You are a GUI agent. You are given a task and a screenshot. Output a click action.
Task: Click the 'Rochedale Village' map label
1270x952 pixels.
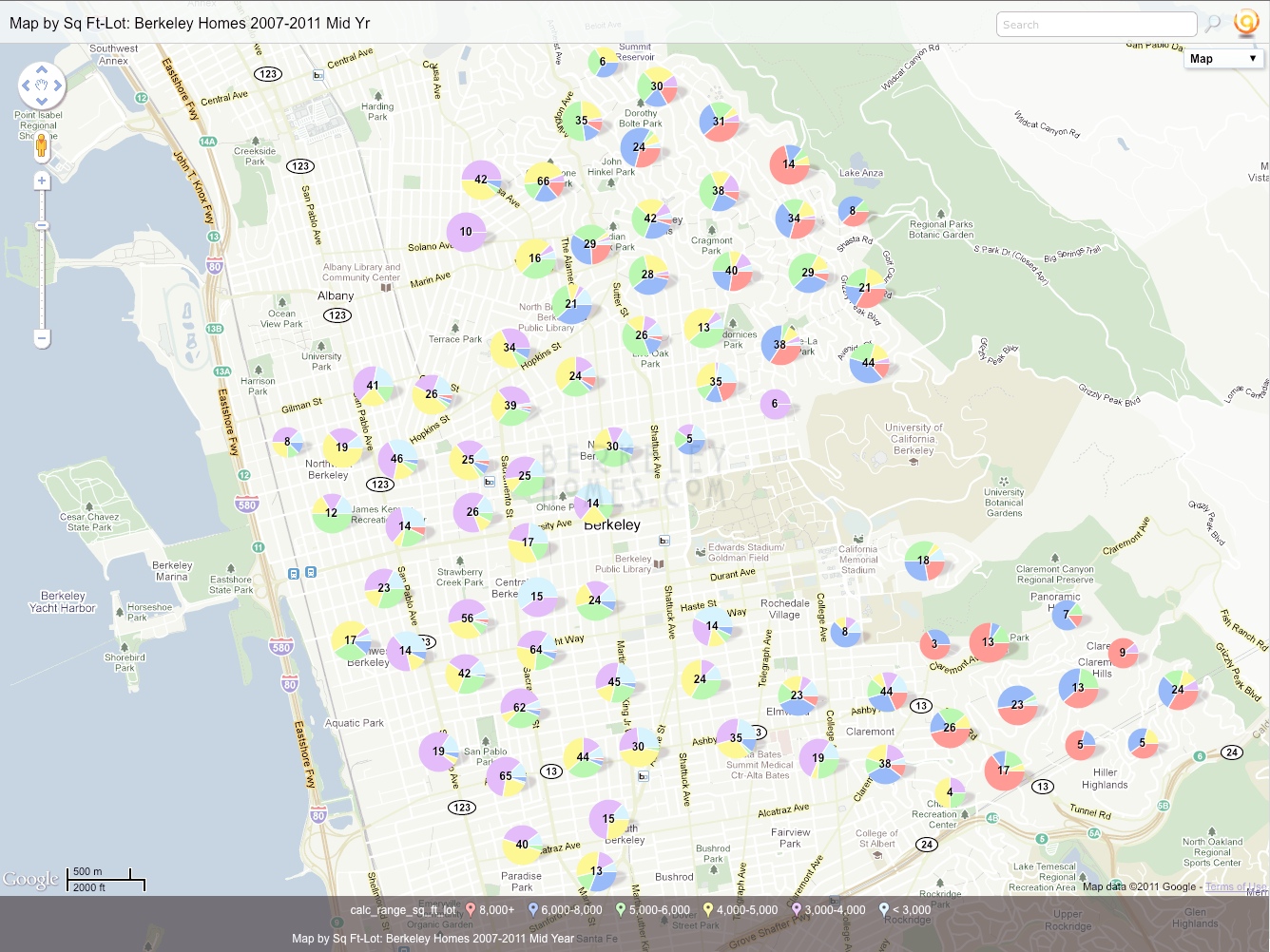[785, 609]
